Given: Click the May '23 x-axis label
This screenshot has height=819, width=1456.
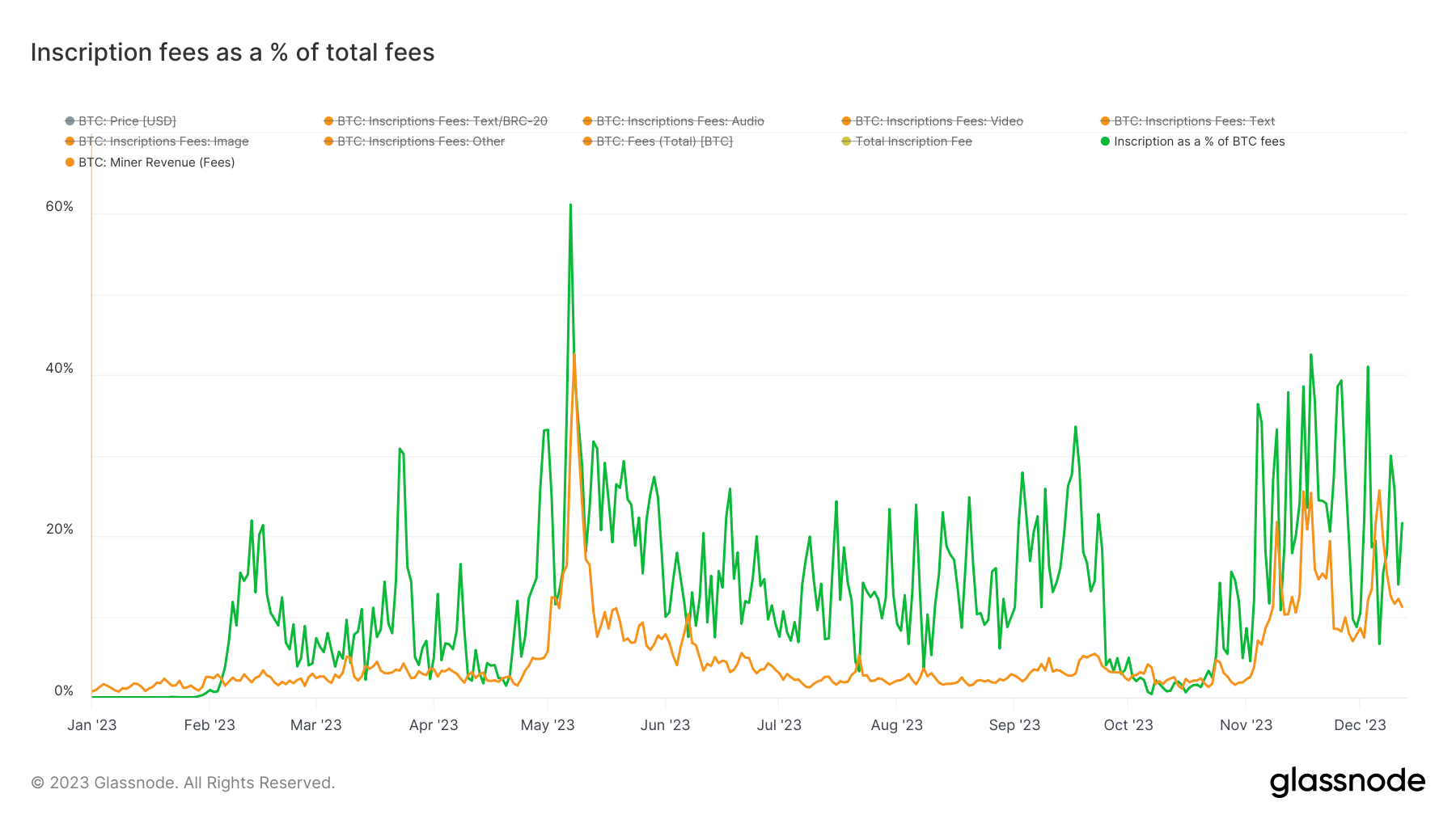Looking at the screenshot, I should tap(548, 725).
